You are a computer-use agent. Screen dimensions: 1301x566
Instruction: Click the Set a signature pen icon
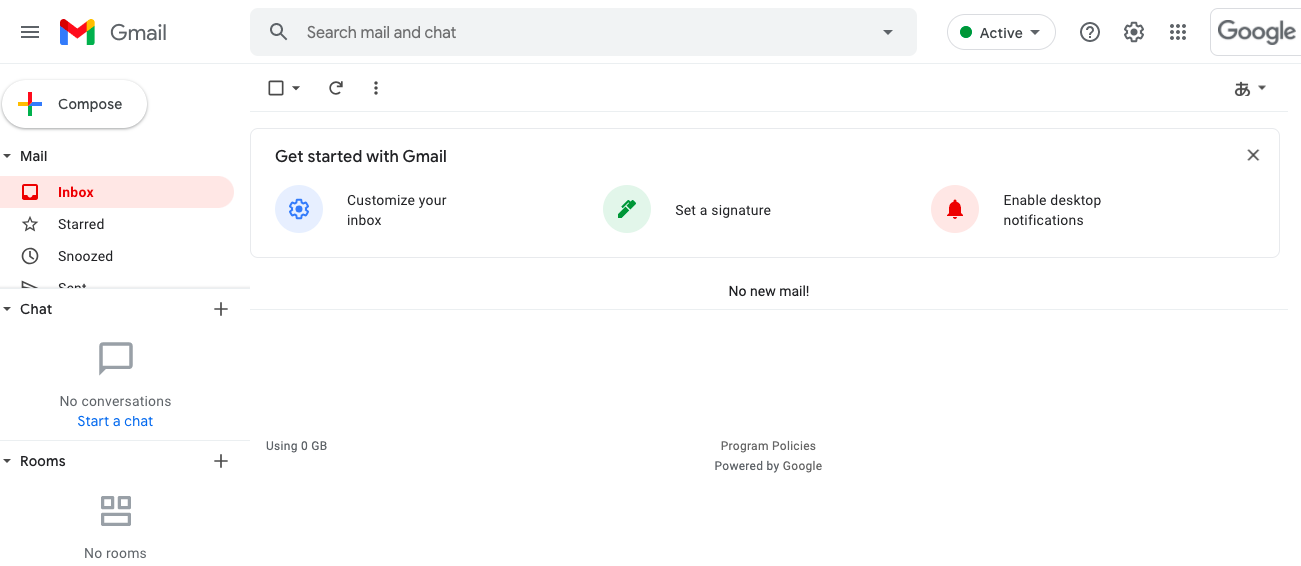point(627,209)
